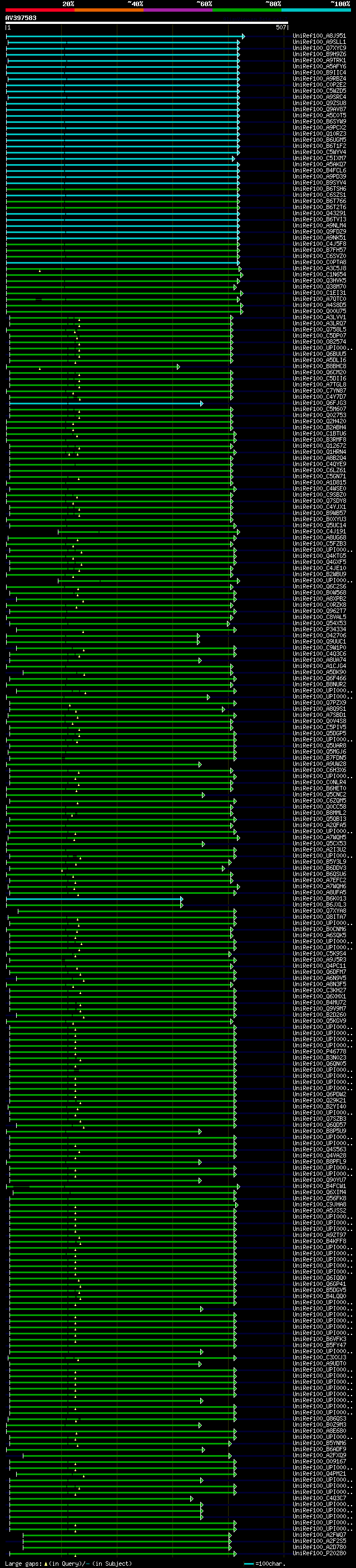The height and width of the screenshot is (1568, 356).
Task: Open hit UniRef100_C0P2E2
Action: pos(319,85)
